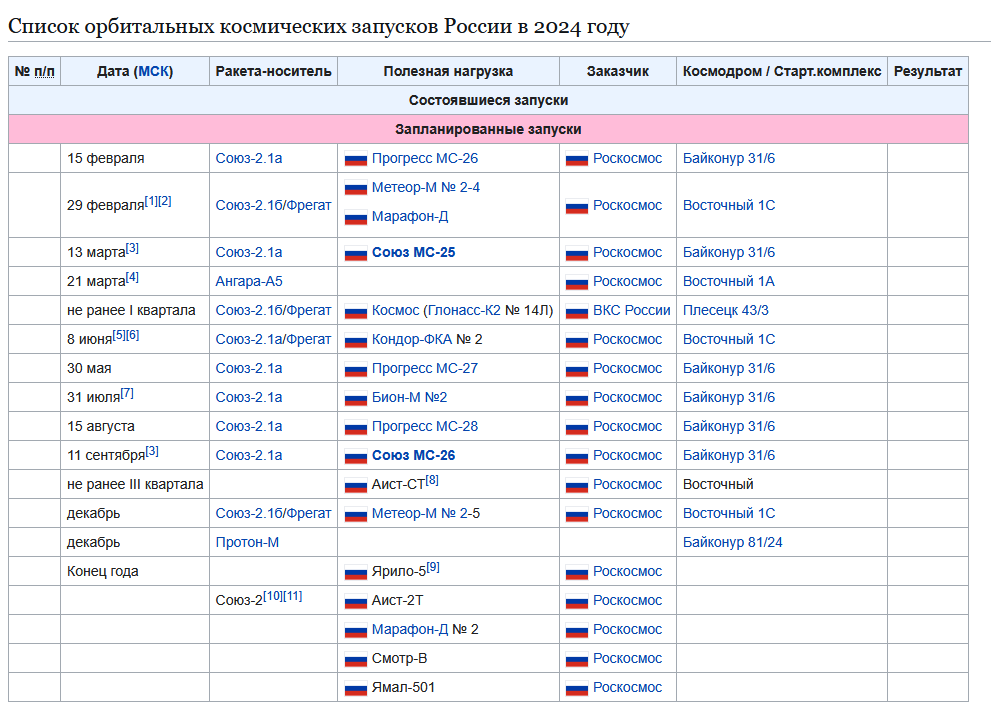Open the Протон-М rocket link
This screenshot has width=991, height=711.
[247, 542]
